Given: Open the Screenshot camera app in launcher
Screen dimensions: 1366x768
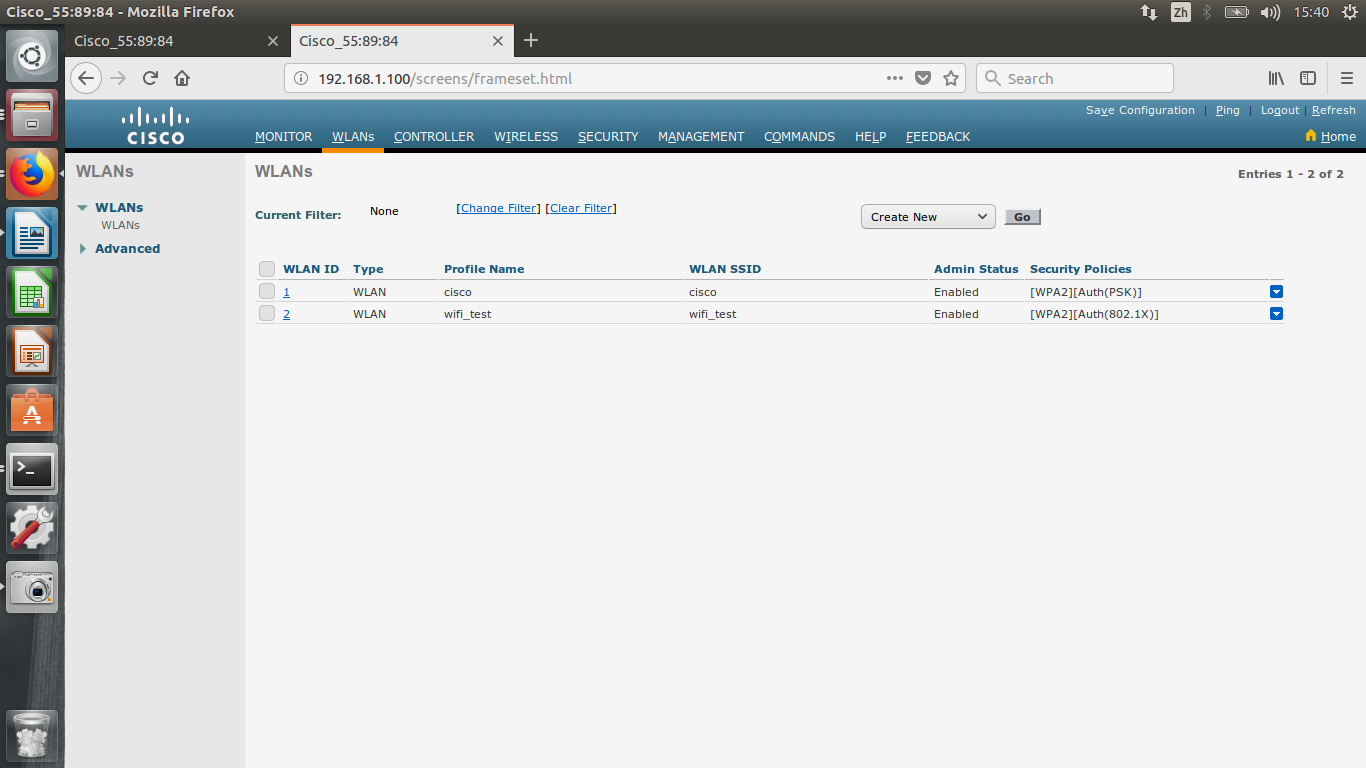Looking at the screenshot, I should pos(32,587).
